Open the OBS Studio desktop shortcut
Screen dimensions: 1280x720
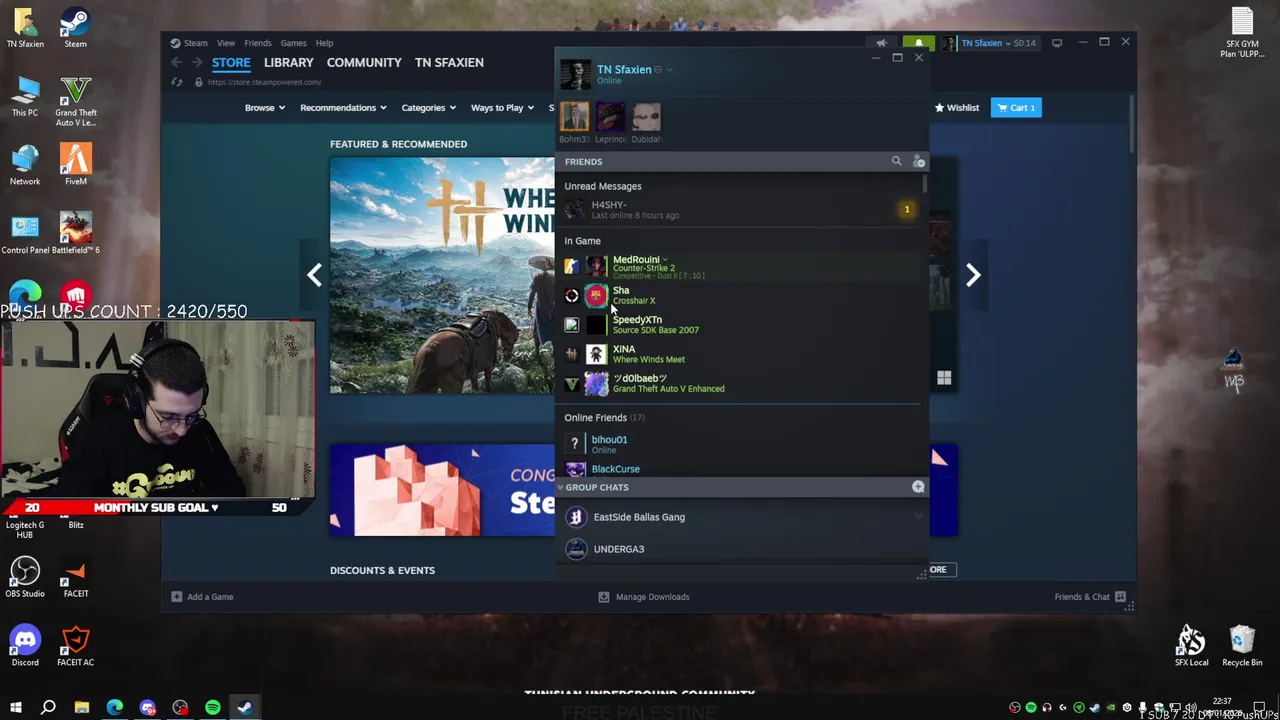click(x=25, y=577)
